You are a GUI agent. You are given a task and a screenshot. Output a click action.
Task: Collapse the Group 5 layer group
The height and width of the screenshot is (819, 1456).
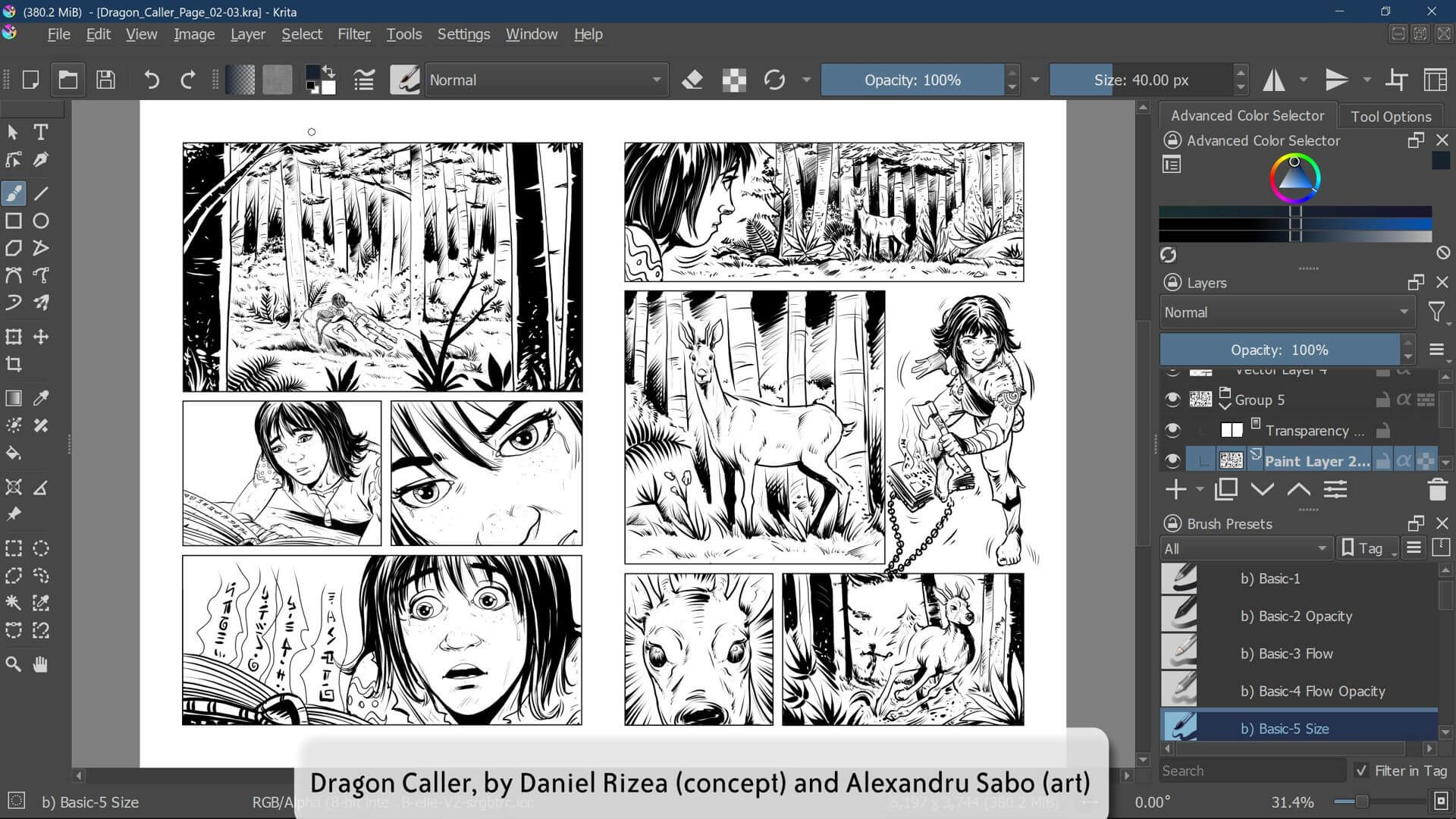[x=1226, y=404]
